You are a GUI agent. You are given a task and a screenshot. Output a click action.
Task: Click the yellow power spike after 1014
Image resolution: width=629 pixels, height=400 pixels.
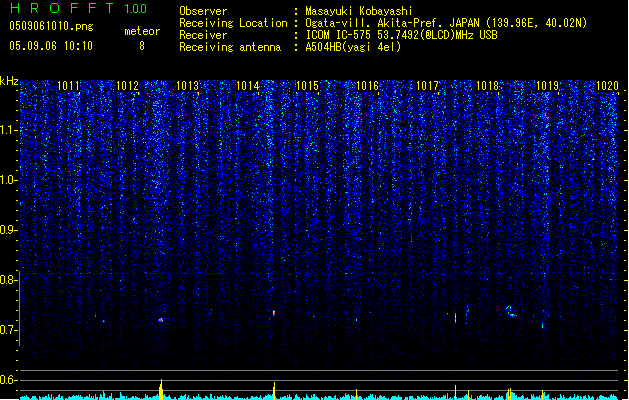(274, 391)
